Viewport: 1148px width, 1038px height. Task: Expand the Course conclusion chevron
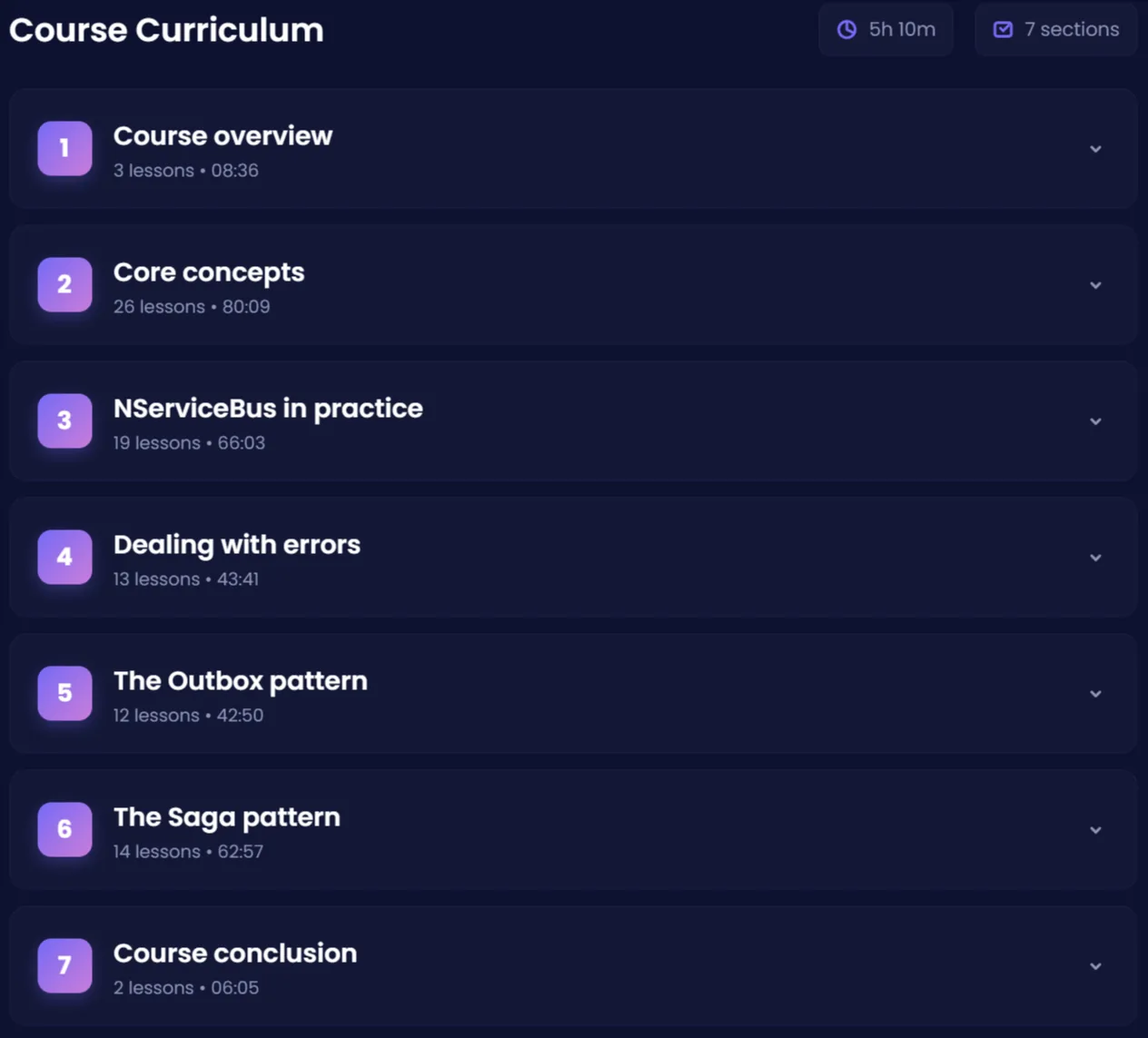click(x=1095, y=966)
